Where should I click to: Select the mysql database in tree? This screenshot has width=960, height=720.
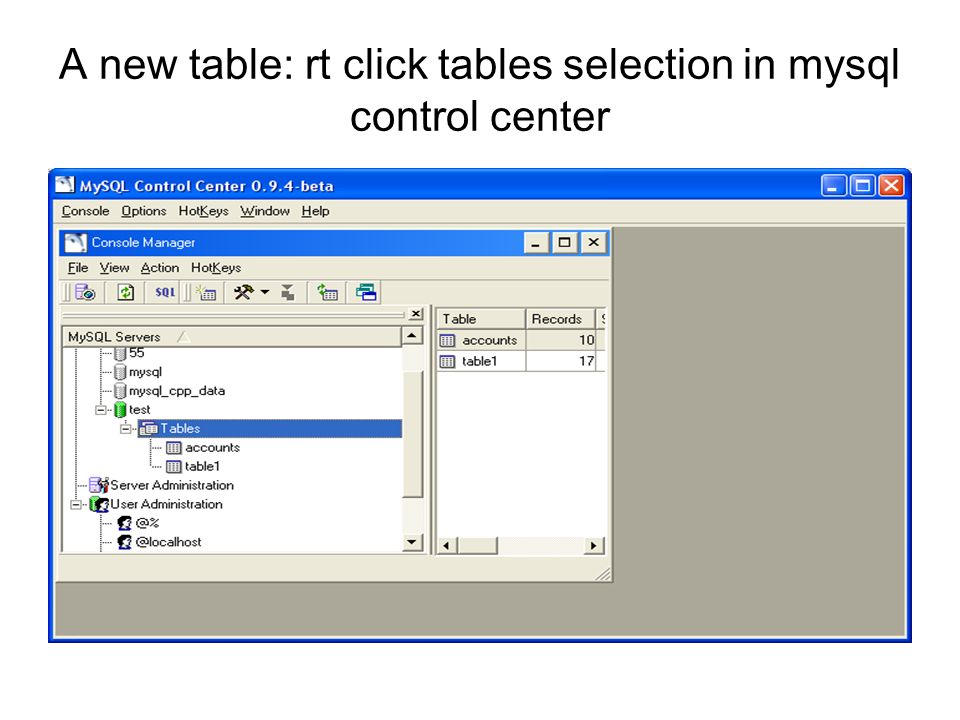(x=145, y=372)
